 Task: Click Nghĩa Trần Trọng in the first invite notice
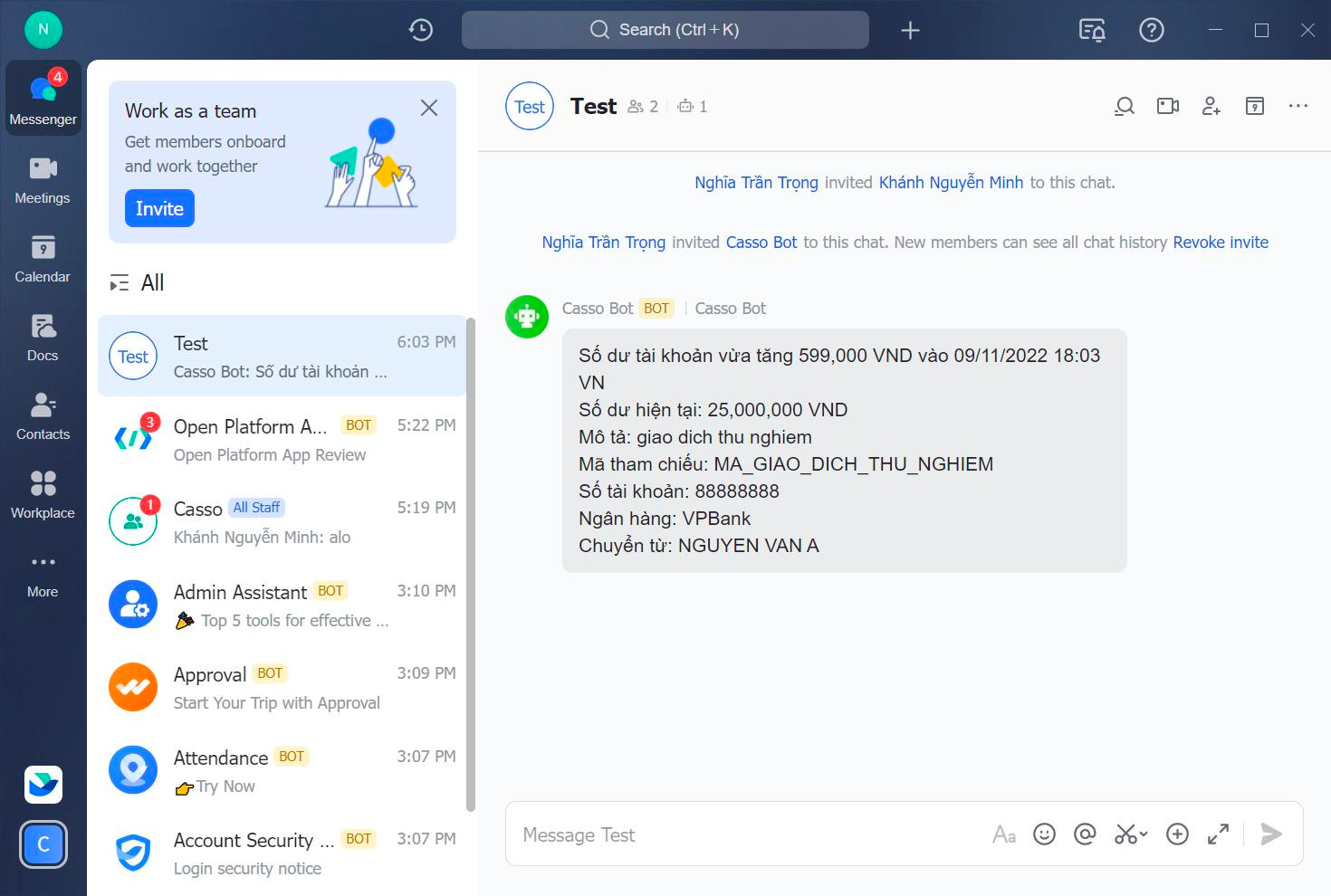pos(756,183)
